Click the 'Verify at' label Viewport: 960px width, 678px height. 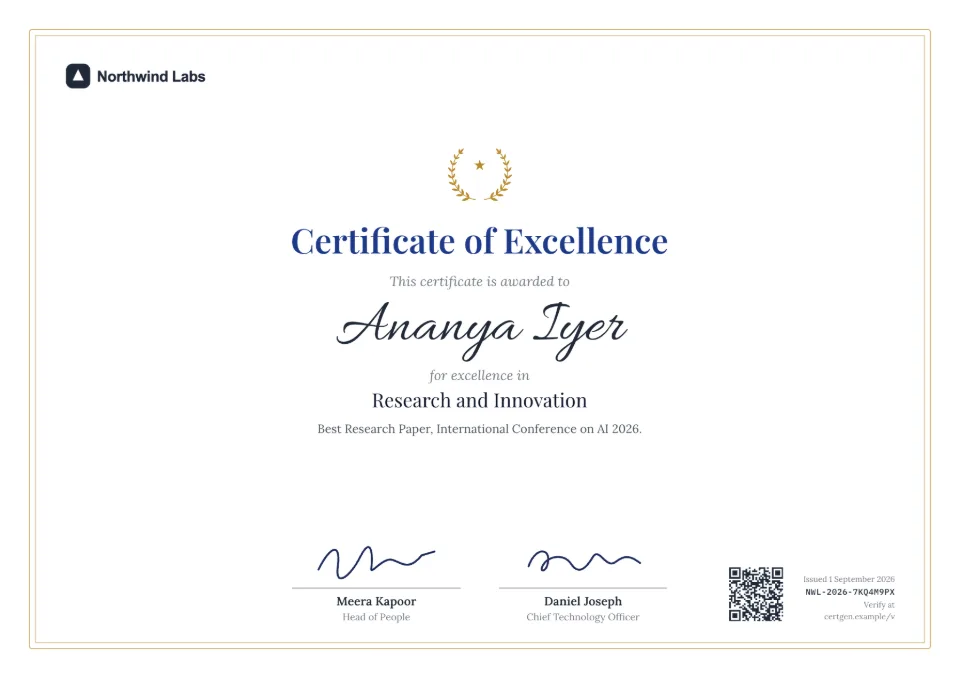[x=879, y=605]
